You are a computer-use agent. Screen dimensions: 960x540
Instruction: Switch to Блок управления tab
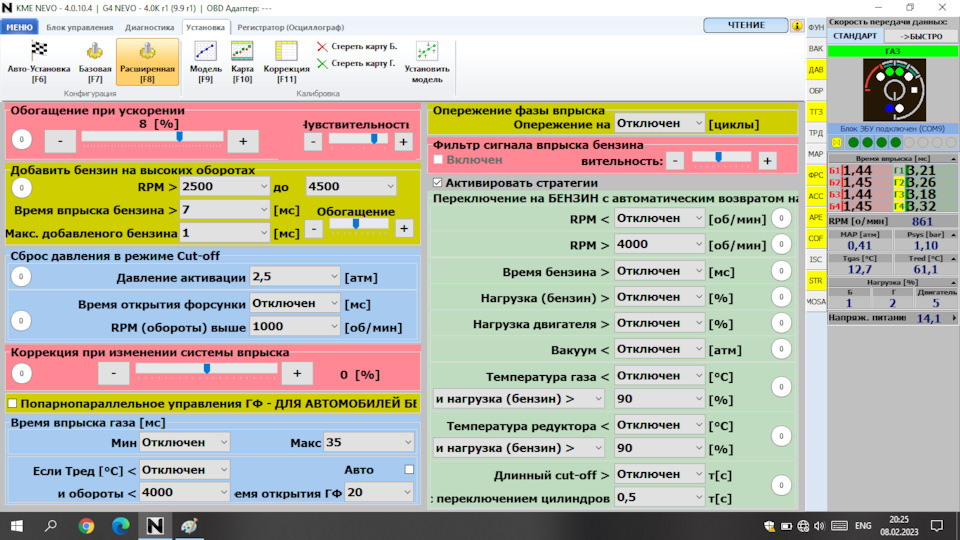pos(80,27)
